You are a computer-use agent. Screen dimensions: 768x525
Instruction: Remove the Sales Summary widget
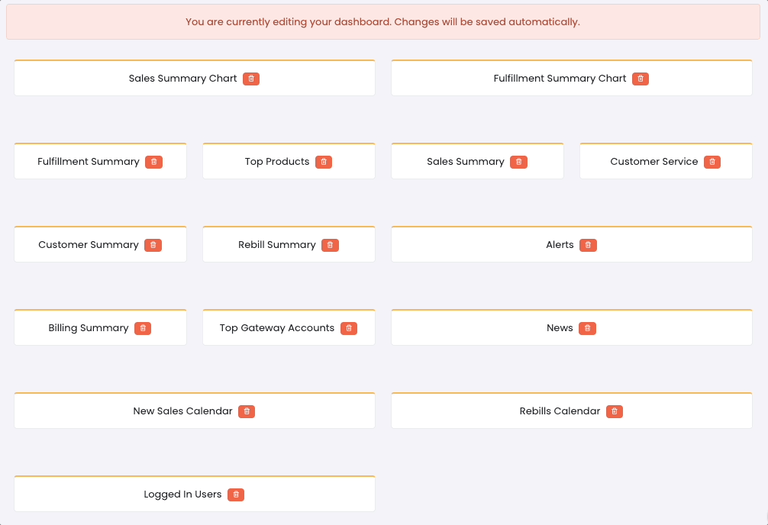tap(518, 162)
